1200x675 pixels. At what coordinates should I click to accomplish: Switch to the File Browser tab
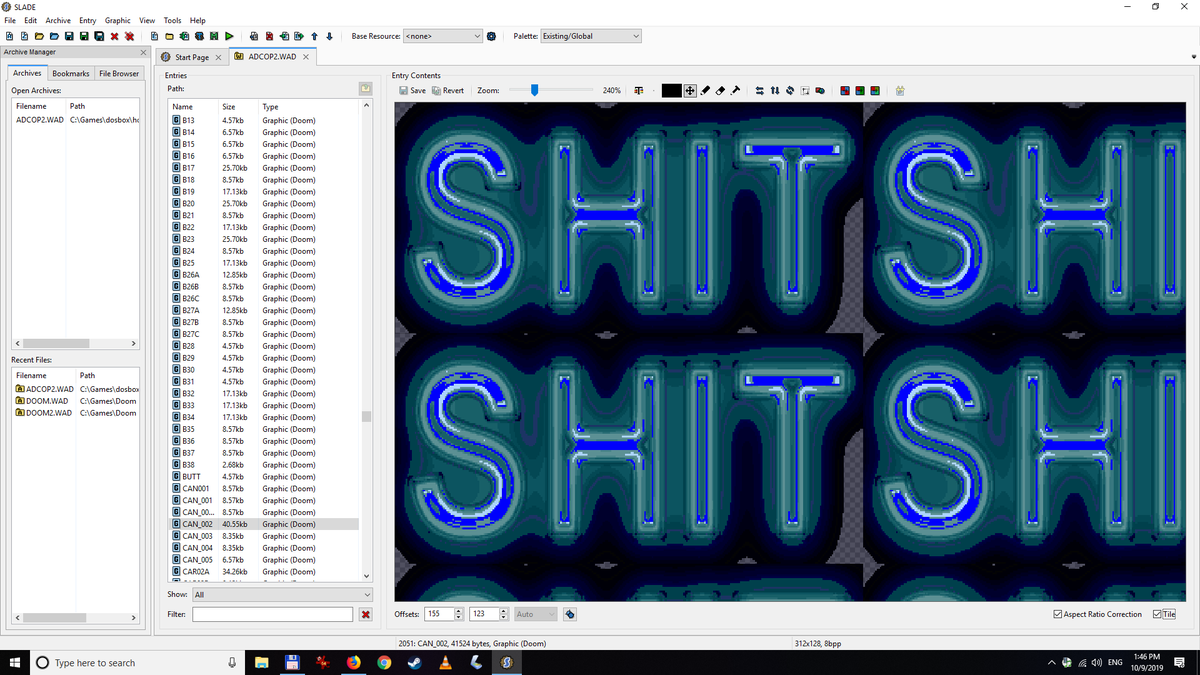coord(119,73)
